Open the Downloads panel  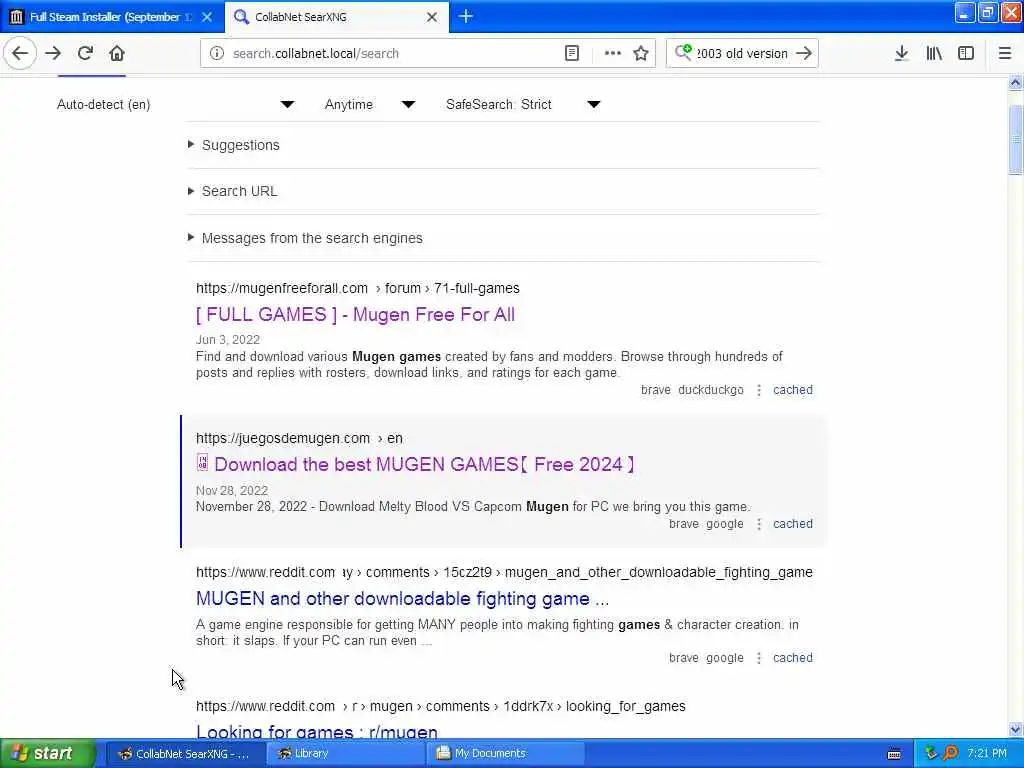pyautogui.click(x=901, y=54)
